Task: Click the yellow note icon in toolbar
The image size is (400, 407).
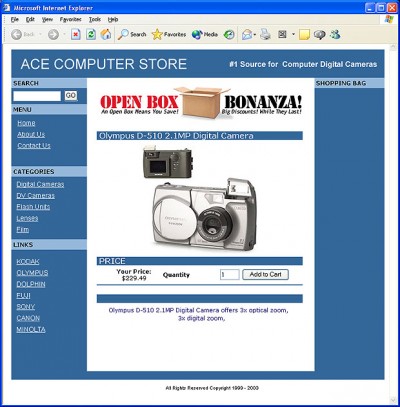Action: pyautogui.click(x=304, y=34)
